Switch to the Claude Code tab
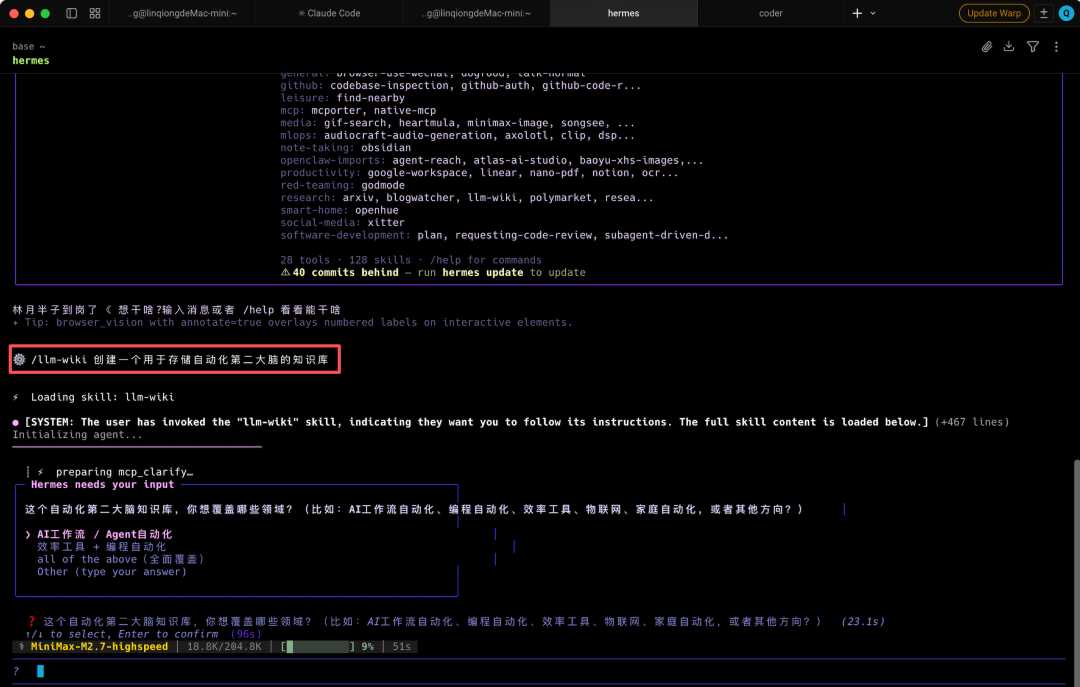 (x=329, y=13)
